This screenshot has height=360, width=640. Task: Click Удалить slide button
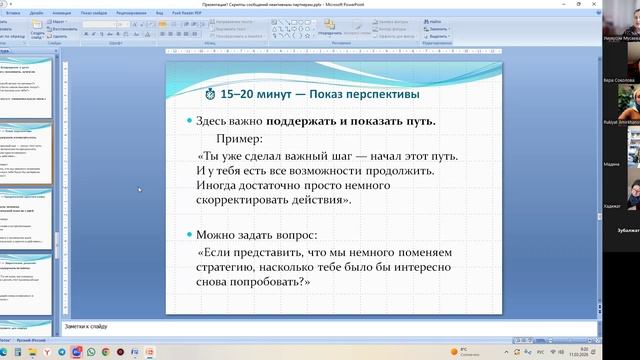coord(57,36)
